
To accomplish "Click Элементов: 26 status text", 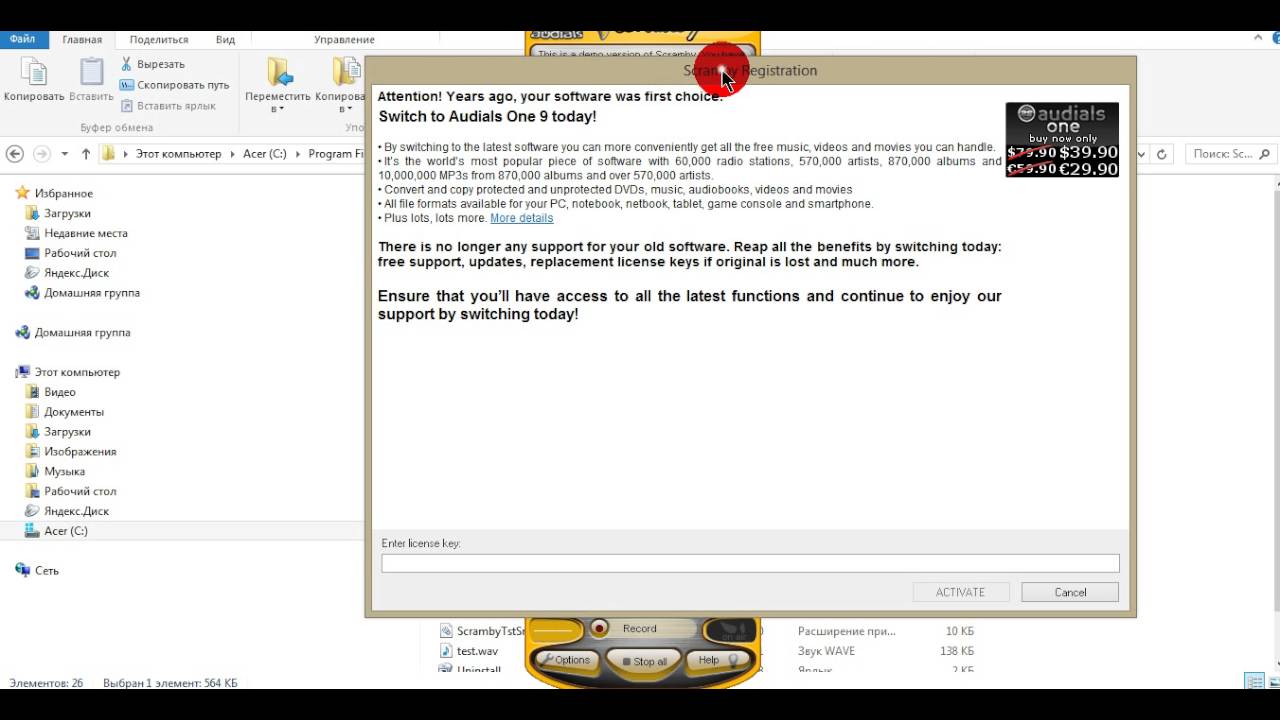I will click(x=46, y=683).
